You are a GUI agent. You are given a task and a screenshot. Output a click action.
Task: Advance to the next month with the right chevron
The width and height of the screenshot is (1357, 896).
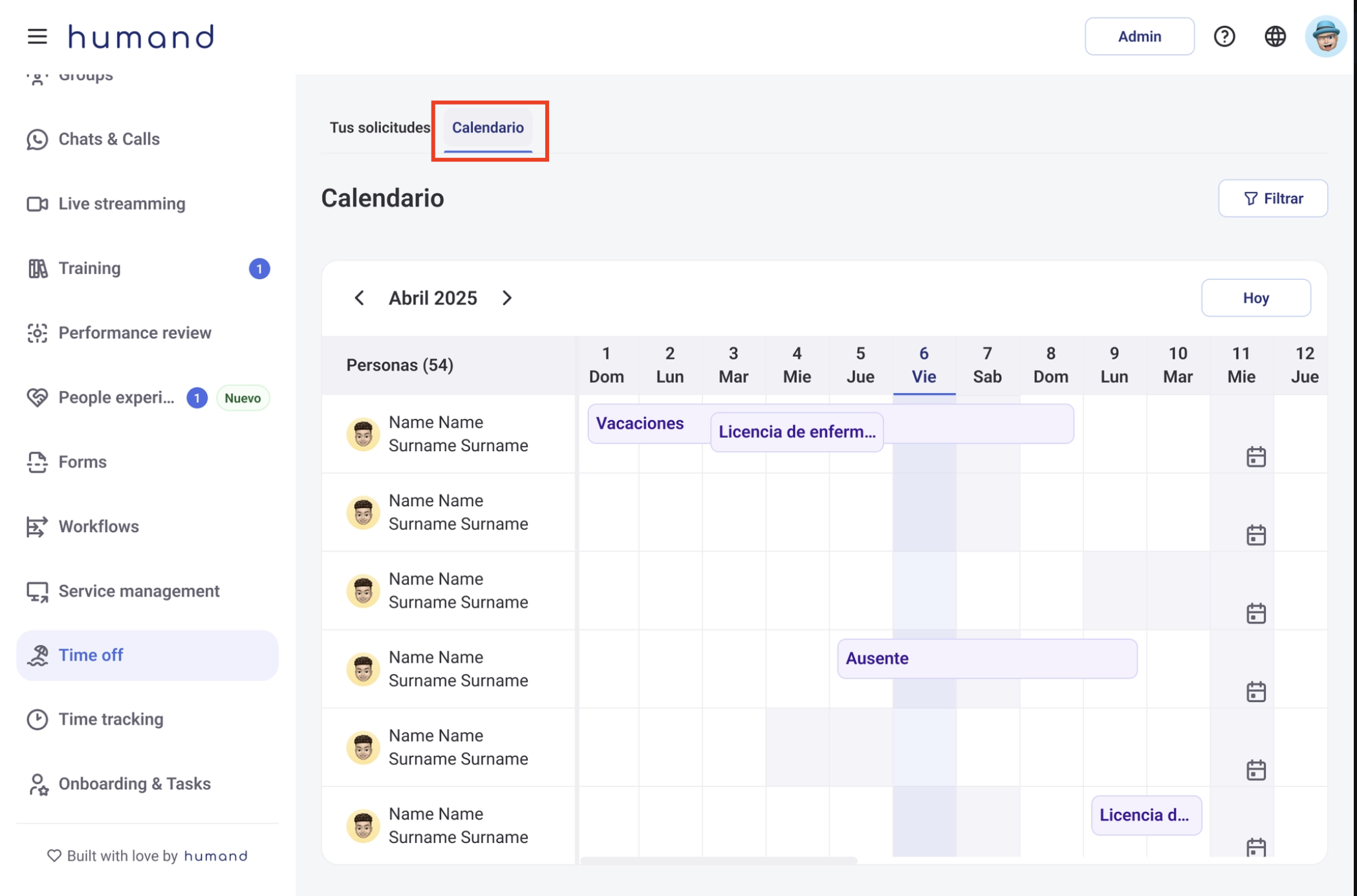[507, 298]
